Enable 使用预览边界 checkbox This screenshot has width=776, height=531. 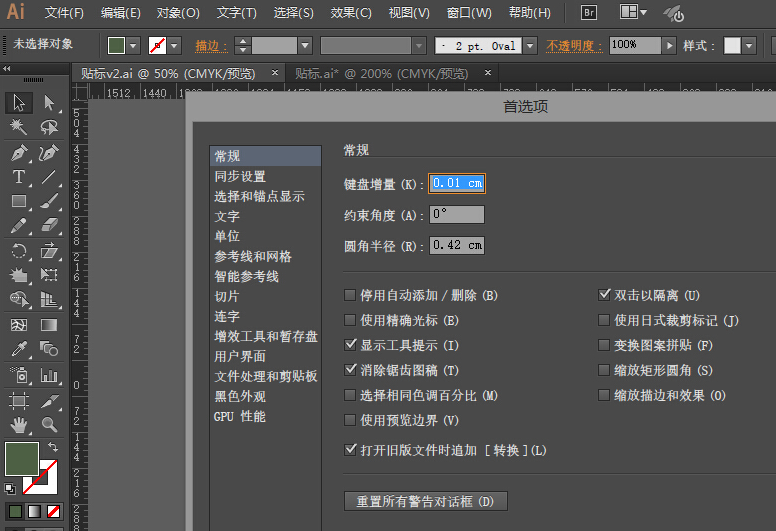(x=350, y=421)
